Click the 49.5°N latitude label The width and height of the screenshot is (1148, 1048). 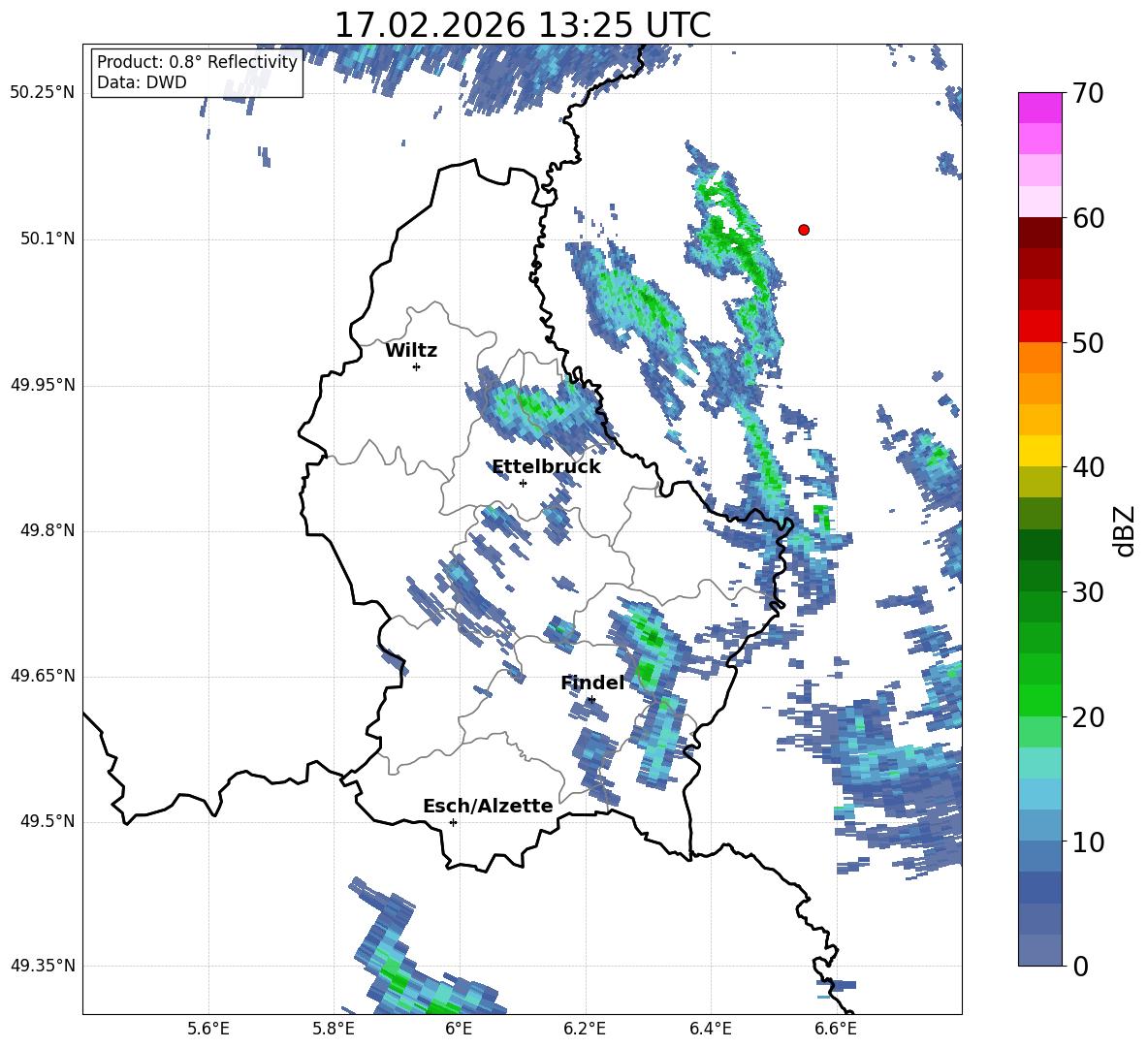(47, 821)
